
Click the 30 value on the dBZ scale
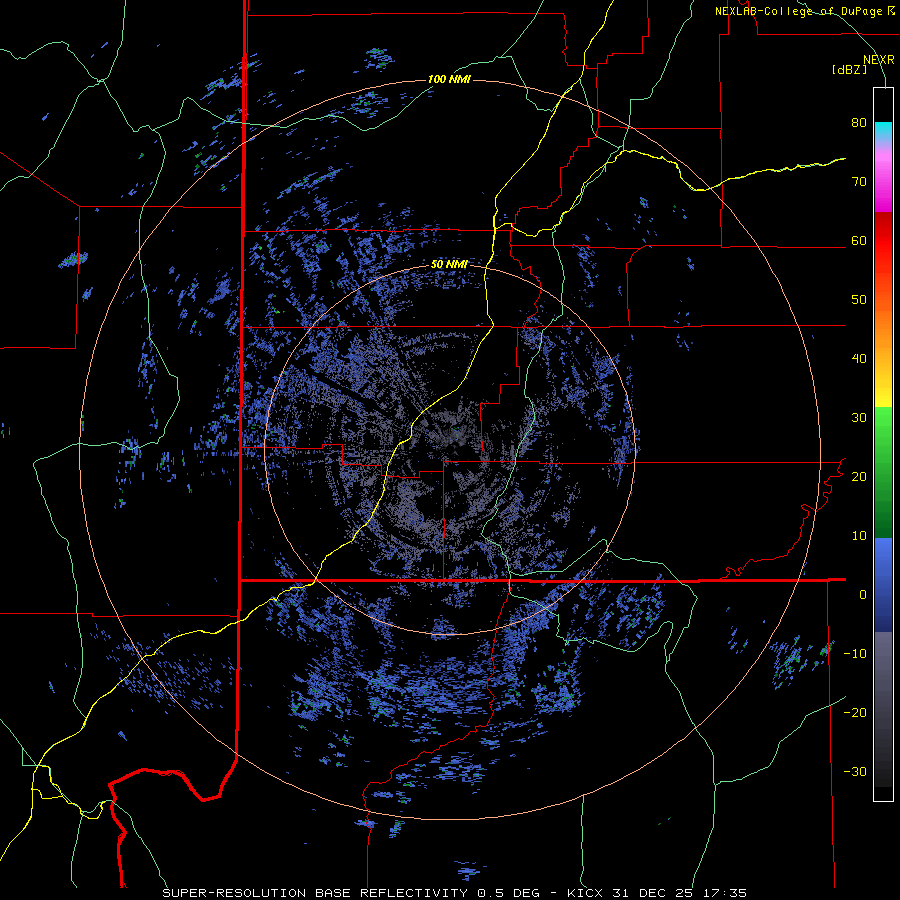pyautogui.click(x=859, y=418)
